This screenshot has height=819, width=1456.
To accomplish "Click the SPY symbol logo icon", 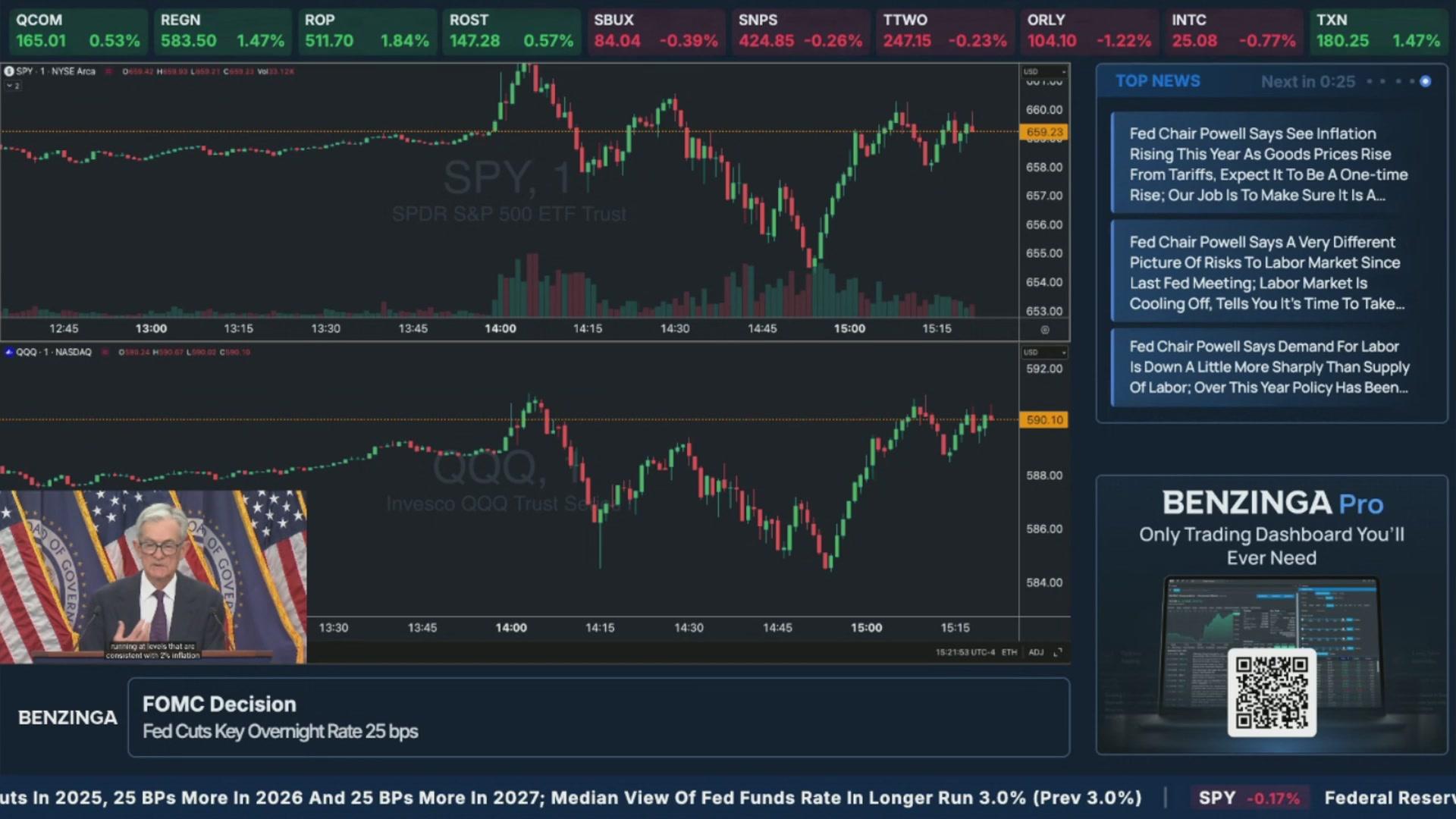I will pos(9,71).
